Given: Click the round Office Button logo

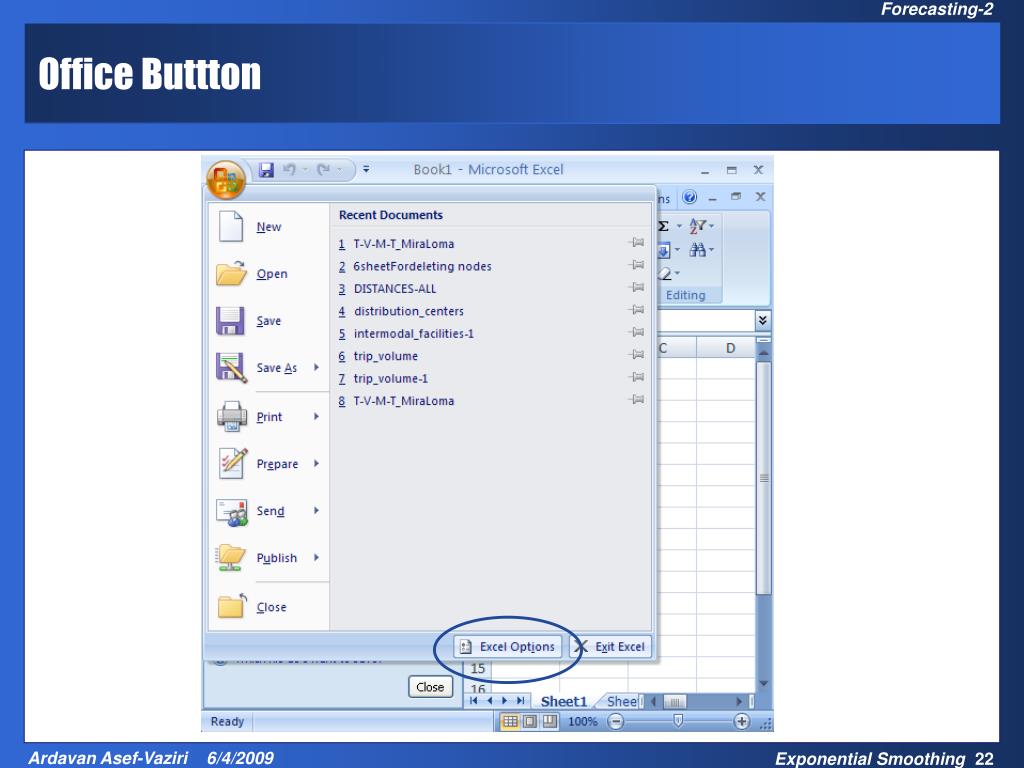Looking at the screenshot, I should 225,178.
